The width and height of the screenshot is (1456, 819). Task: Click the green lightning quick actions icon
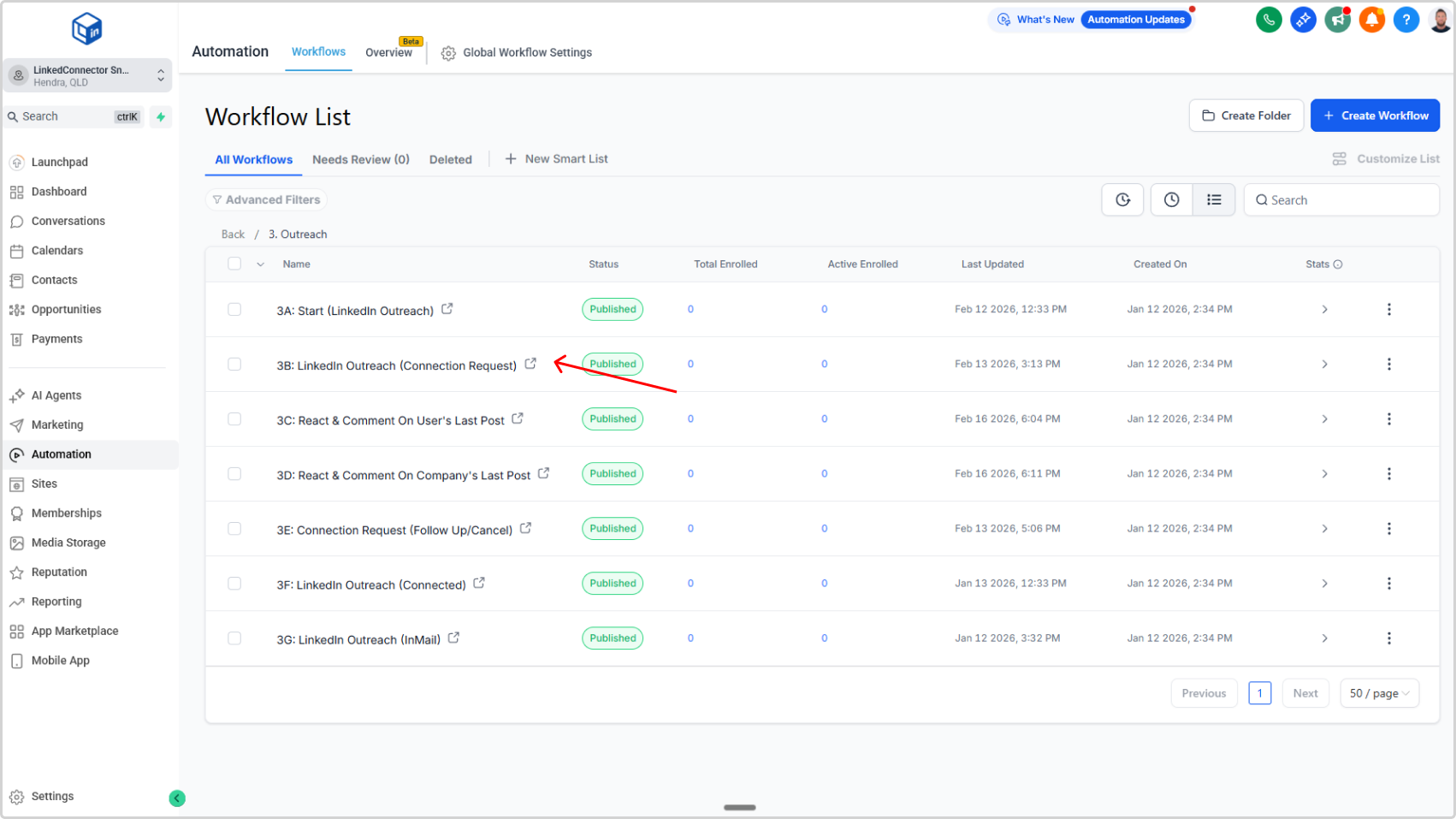pyautogui.click(x=161, y=117)
